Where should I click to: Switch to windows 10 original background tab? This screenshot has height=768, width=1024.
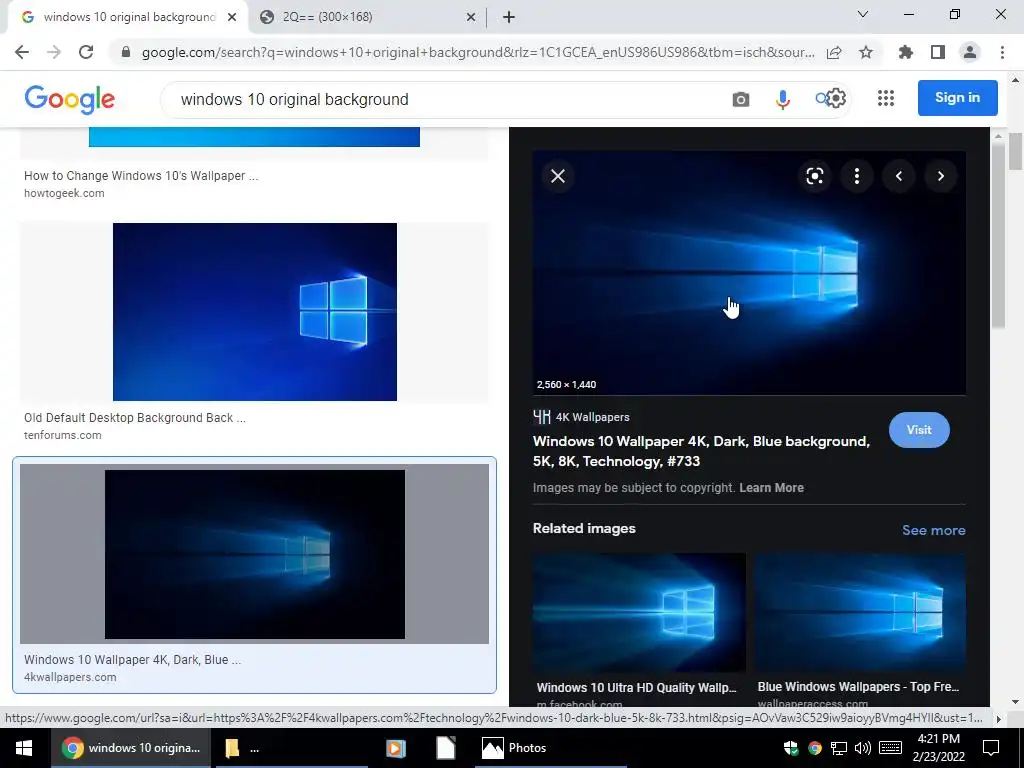(127, 17)
